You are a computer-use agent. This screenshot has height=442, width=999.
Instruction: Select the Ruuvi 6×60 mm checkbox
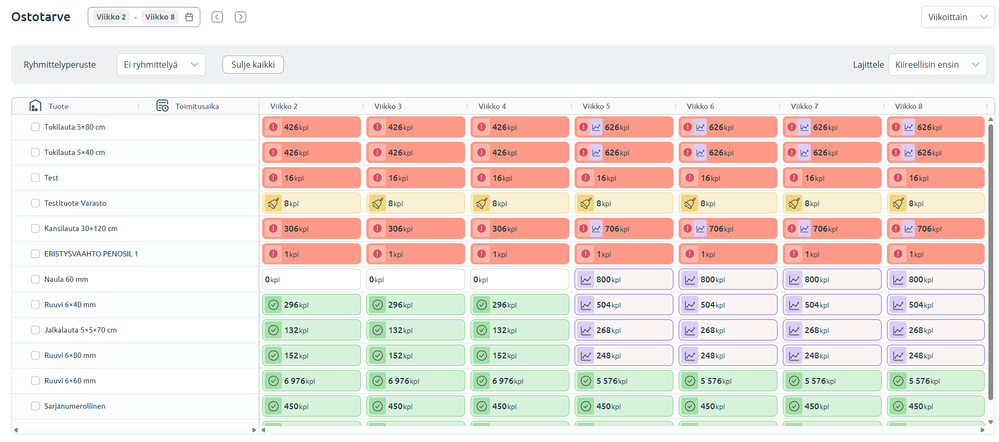35,380
